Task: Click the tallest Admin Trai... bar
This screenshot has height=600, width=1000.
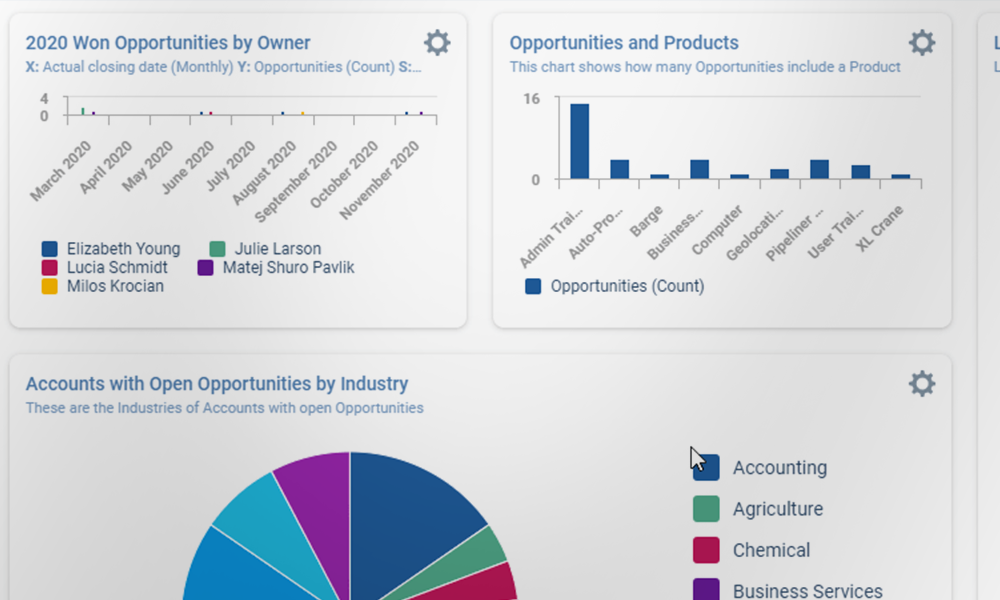Action: point(579,141)
